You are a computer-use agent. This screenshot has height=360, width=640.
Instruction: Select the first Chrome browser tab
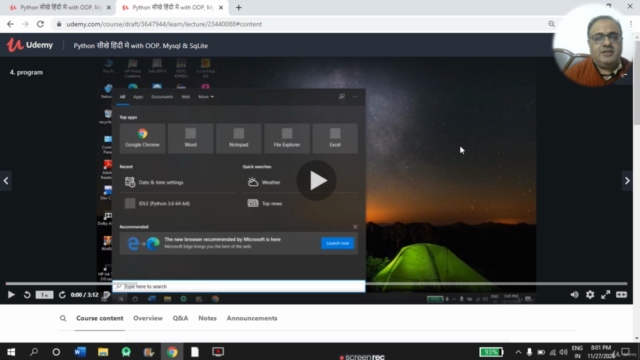point(59,7)
